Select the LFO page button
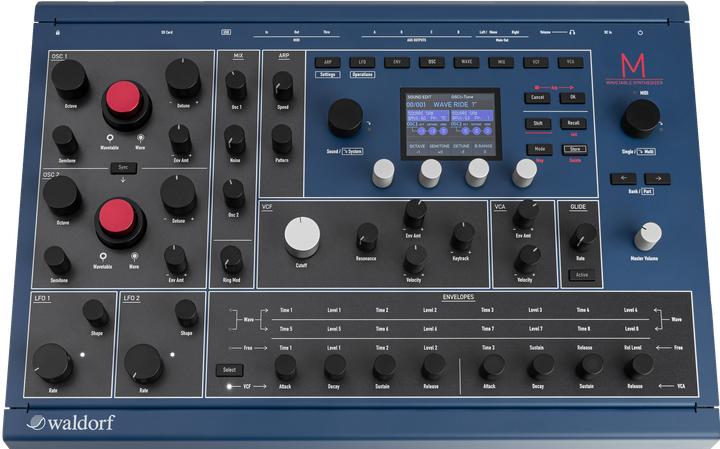This screenshot has height=449, width=720. [362, 62]
